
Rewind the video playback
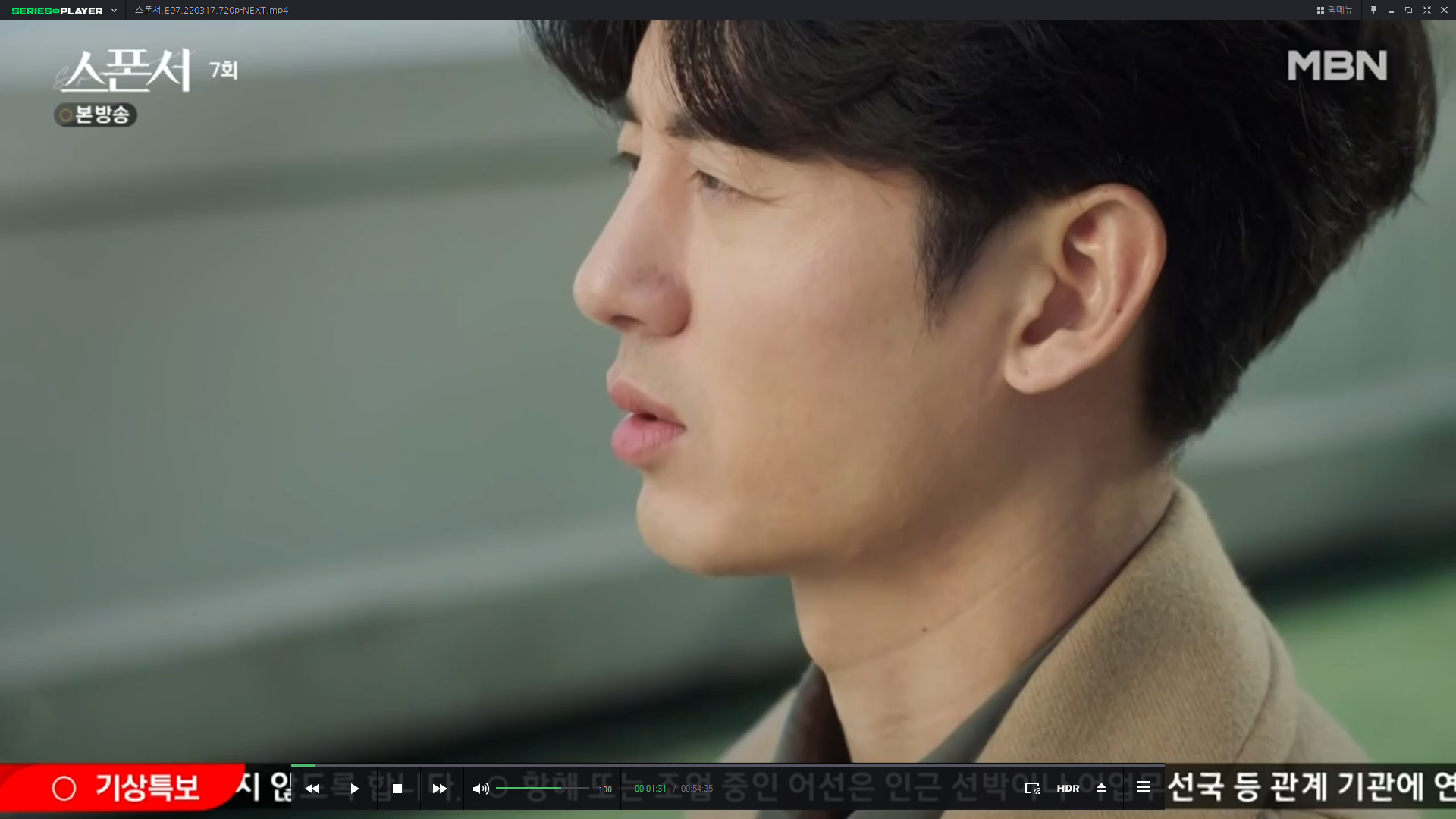click(x=312, y=789)
